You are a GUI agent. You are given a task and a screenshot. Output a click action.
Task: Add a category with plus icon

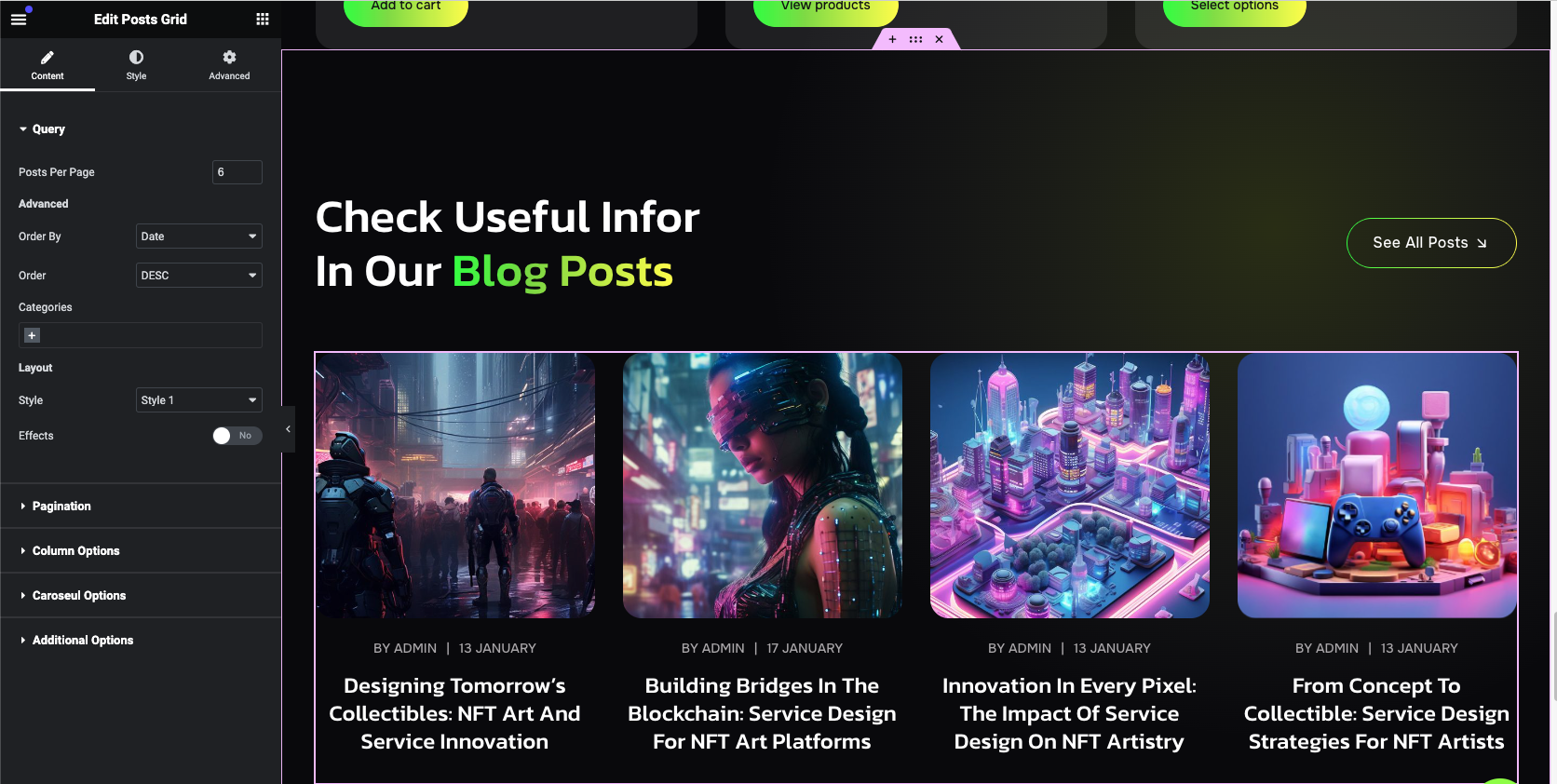tap(32, 335)
